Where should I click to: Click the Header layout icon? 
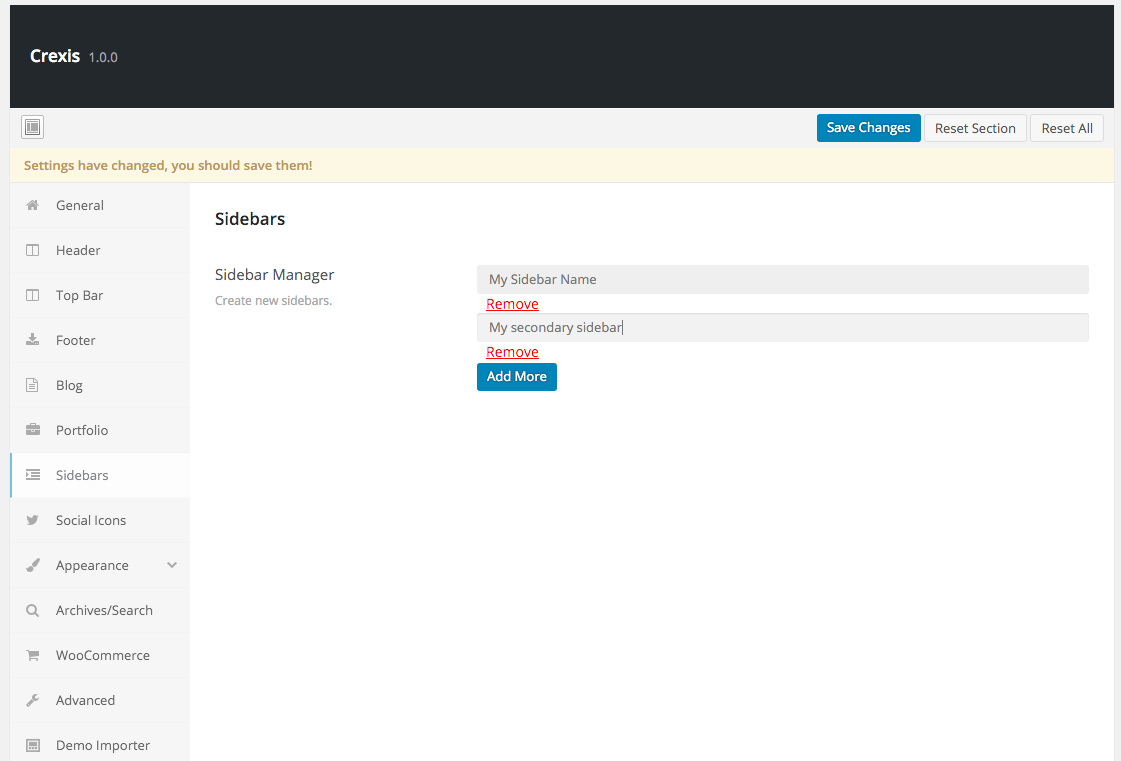click(33, 250)
